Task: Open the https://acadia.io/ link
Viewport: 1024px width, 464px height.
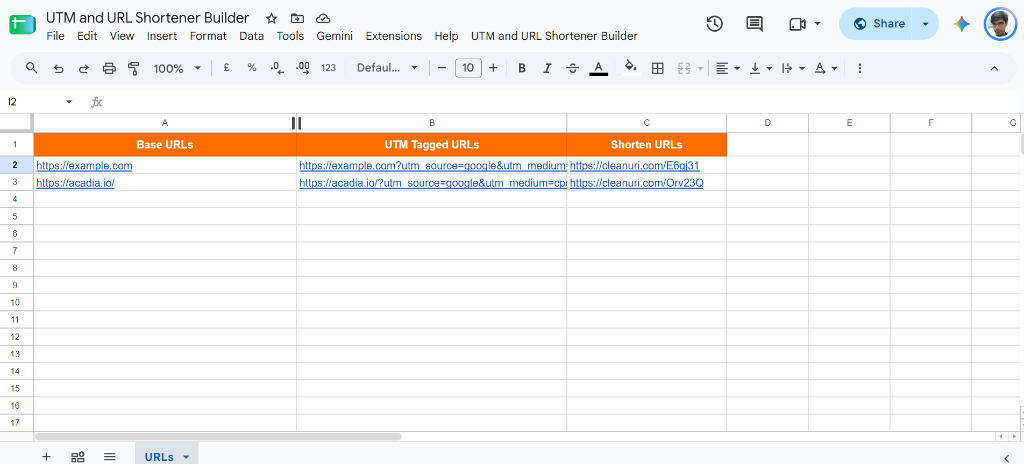Action: [x=76, y=183]
